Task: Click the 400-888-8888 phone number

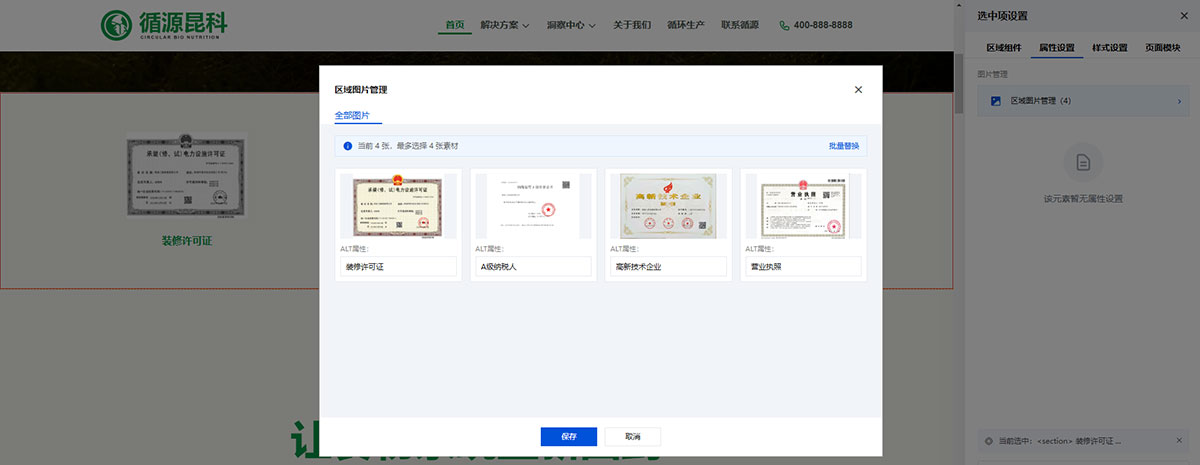Action: tap(823, 25)
